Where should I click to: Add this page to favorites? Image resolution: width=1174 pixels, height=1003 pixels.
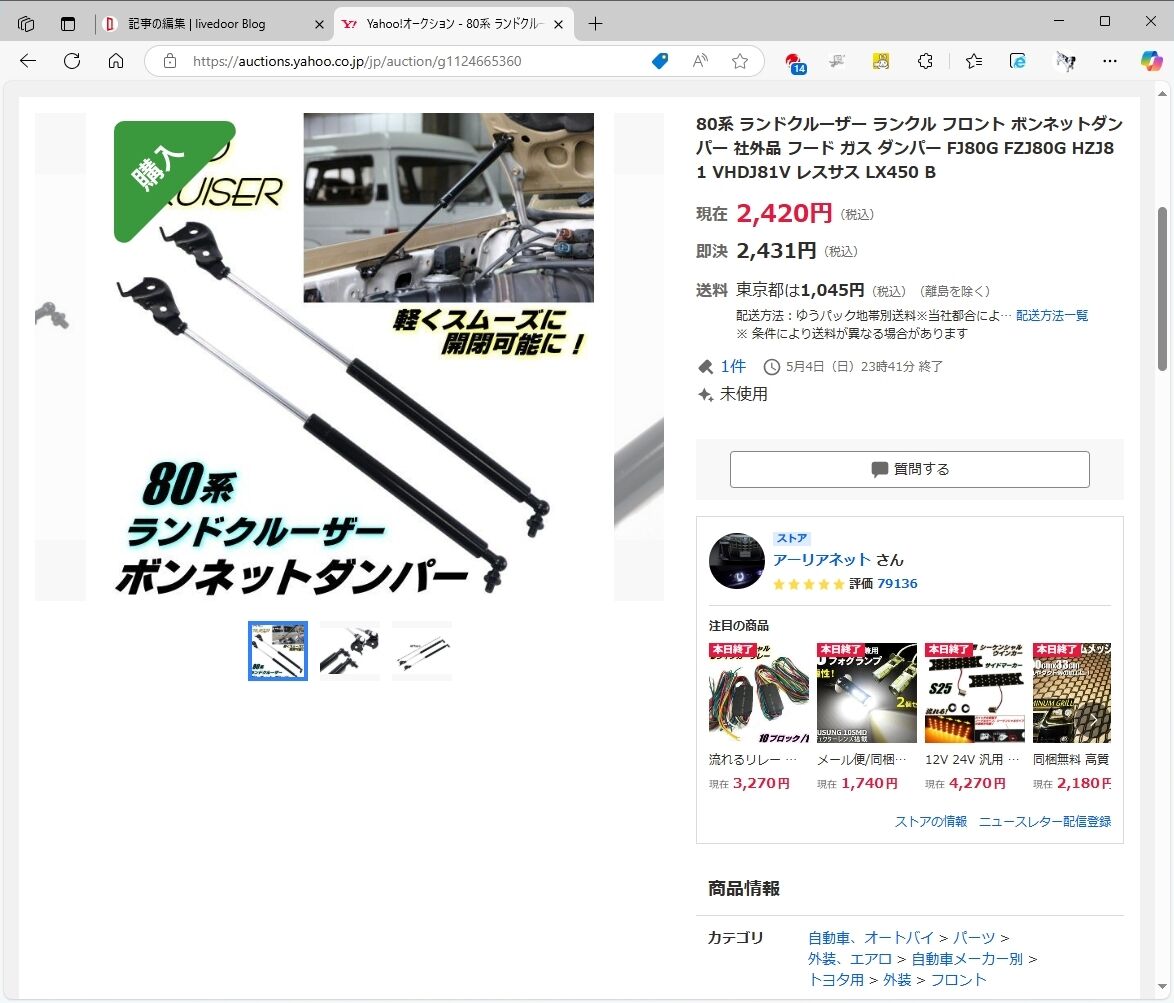coord(740,61)
